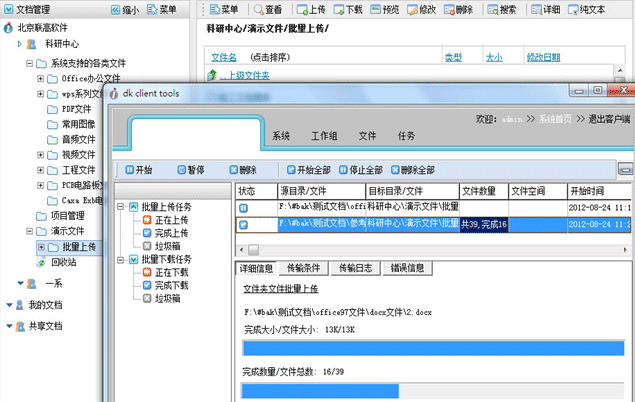Collapse the 批量上传任务 tree node
This screenshot has height=402, width=635.
click(122, 207)
